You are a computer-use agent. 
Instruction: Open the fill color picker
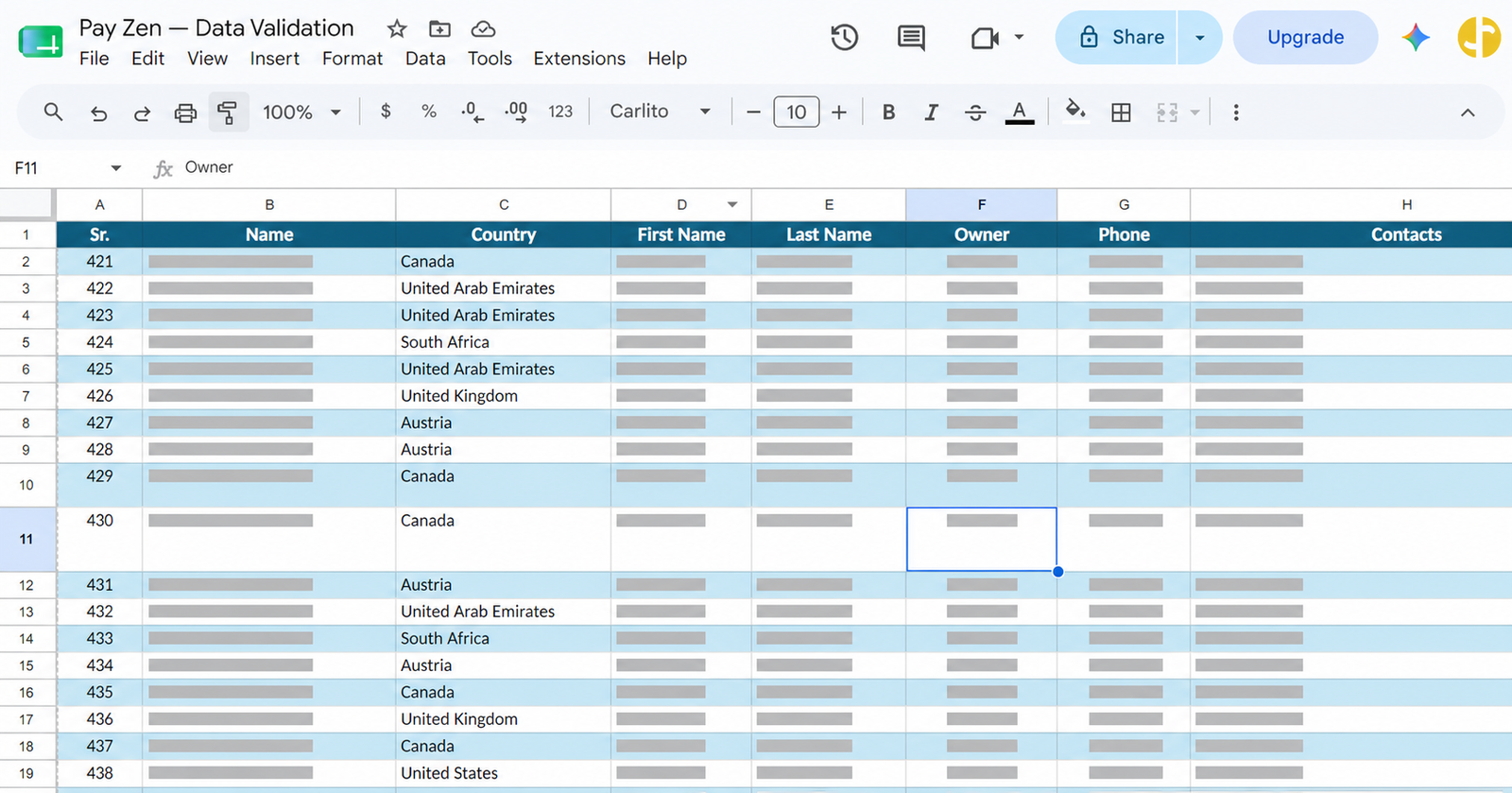(x=1074, y=112)
